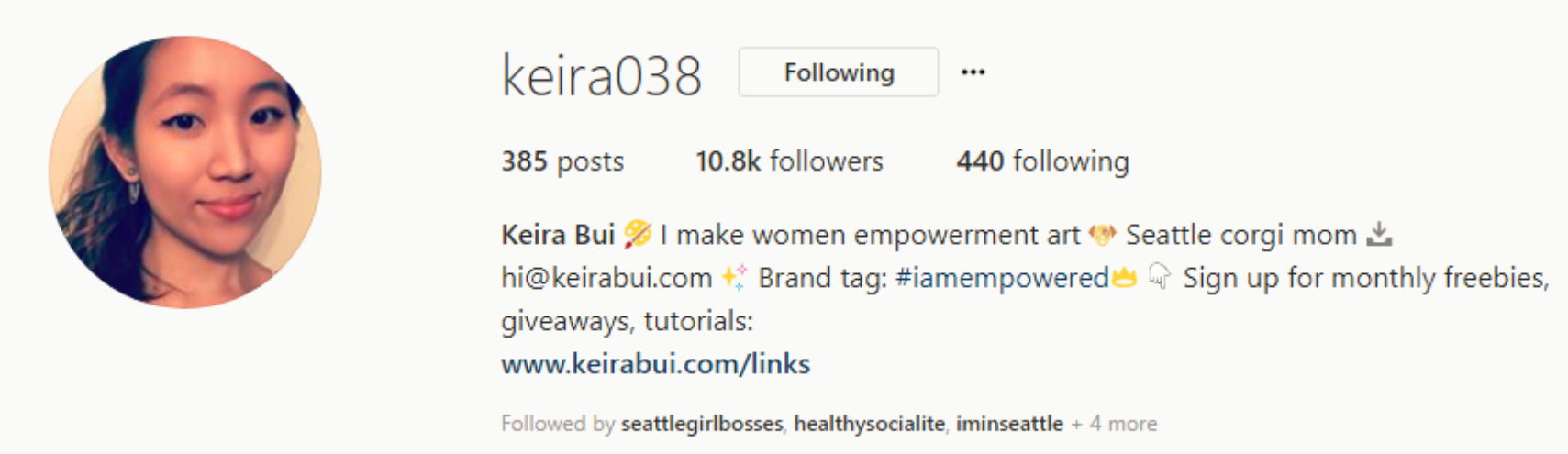Viewport: 1568px width, 454px height.
Task: Open keira038's round profile picture
Action: (185, 172)
